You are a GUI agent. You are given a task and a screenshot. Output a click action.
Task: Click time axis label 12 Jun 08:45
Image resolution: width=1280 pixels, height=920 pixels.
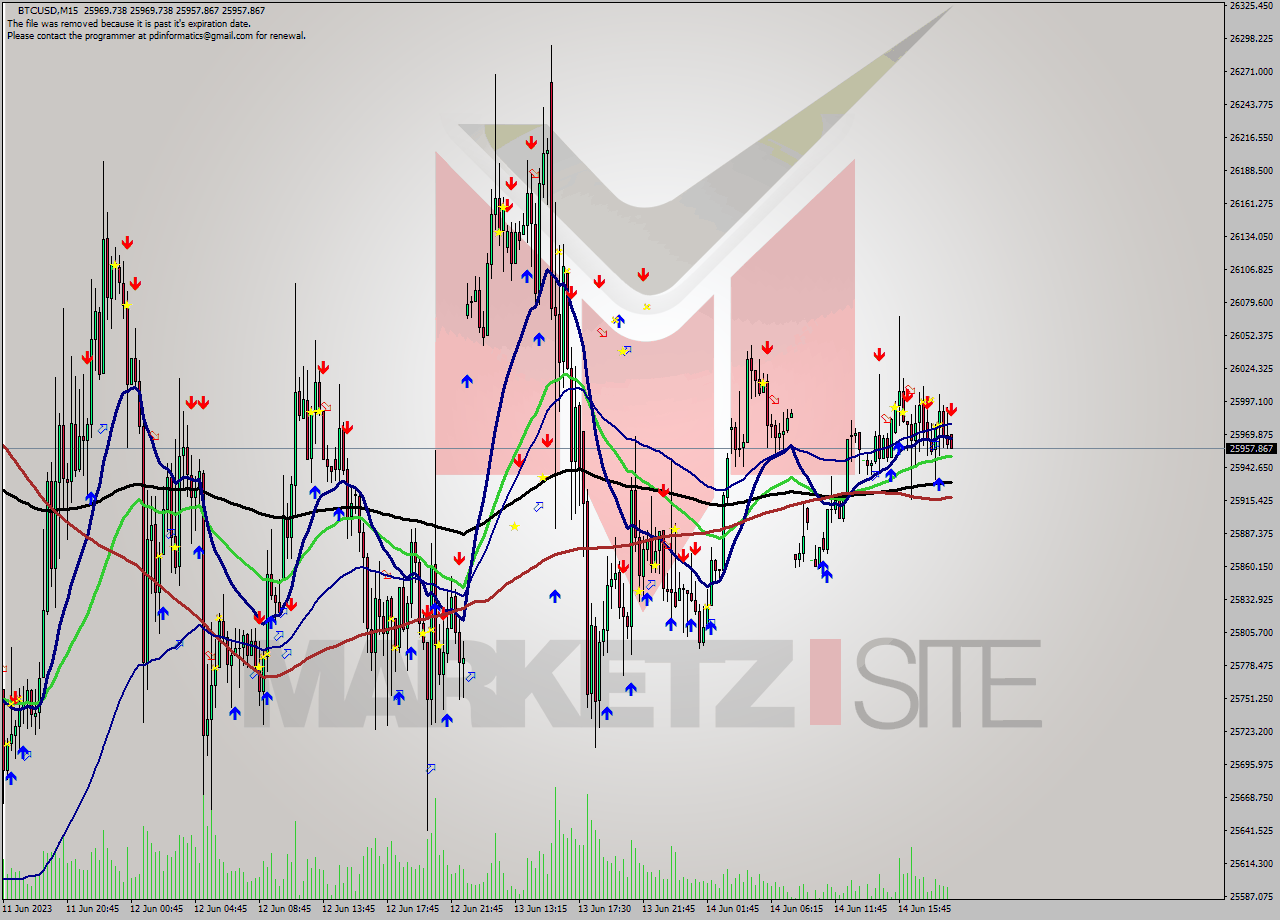[285, 909]
